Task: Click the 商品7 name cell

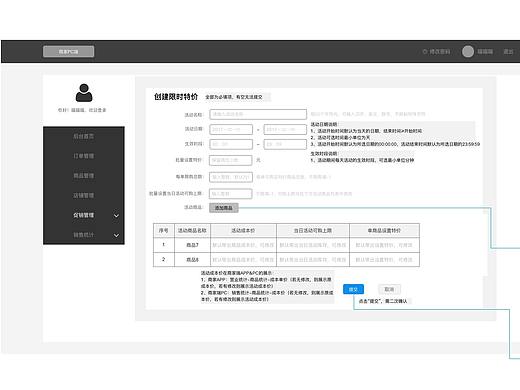Action: [x=192, y=245]
